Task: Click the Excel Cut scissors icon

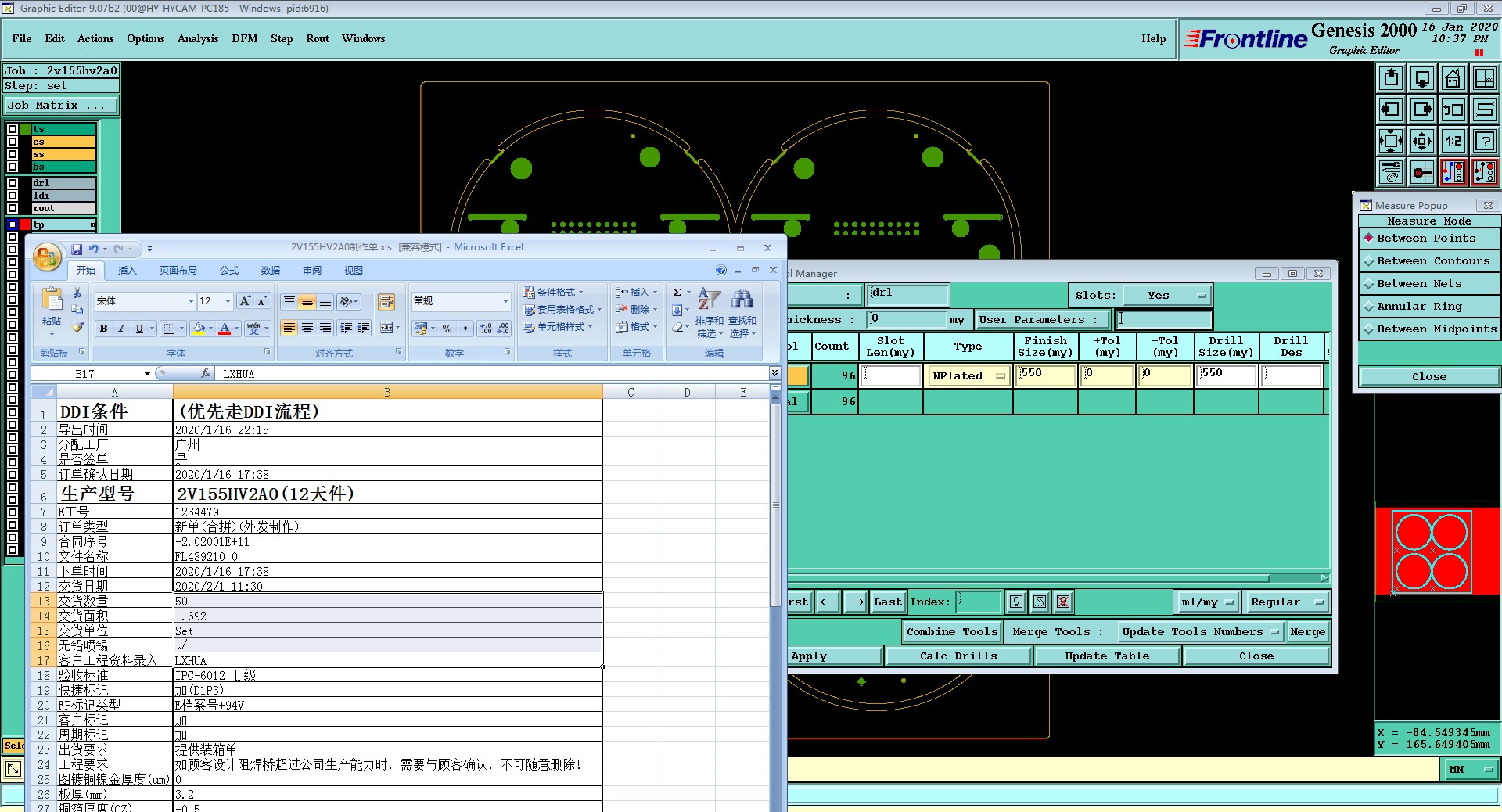Action: click(x=77, y=293)
